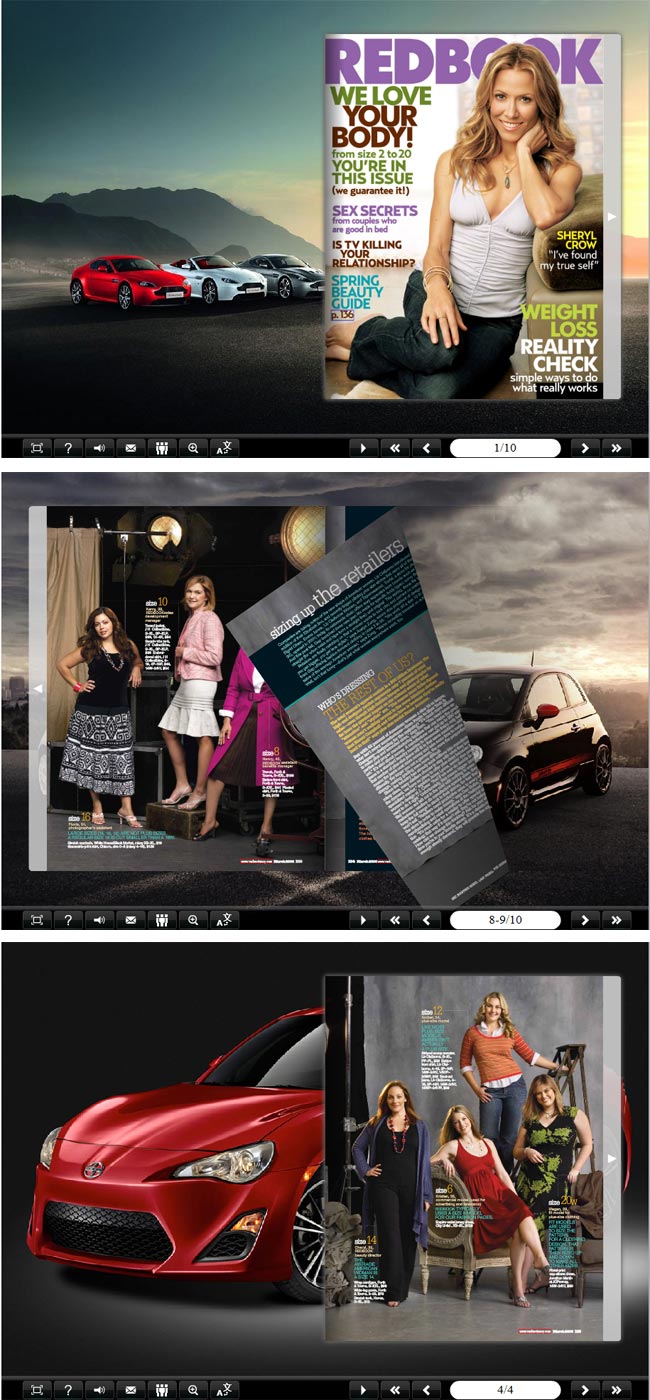Jump to first page in 1/10 viewer
This screenshot has height=1400, width=650.
point(395,448)
